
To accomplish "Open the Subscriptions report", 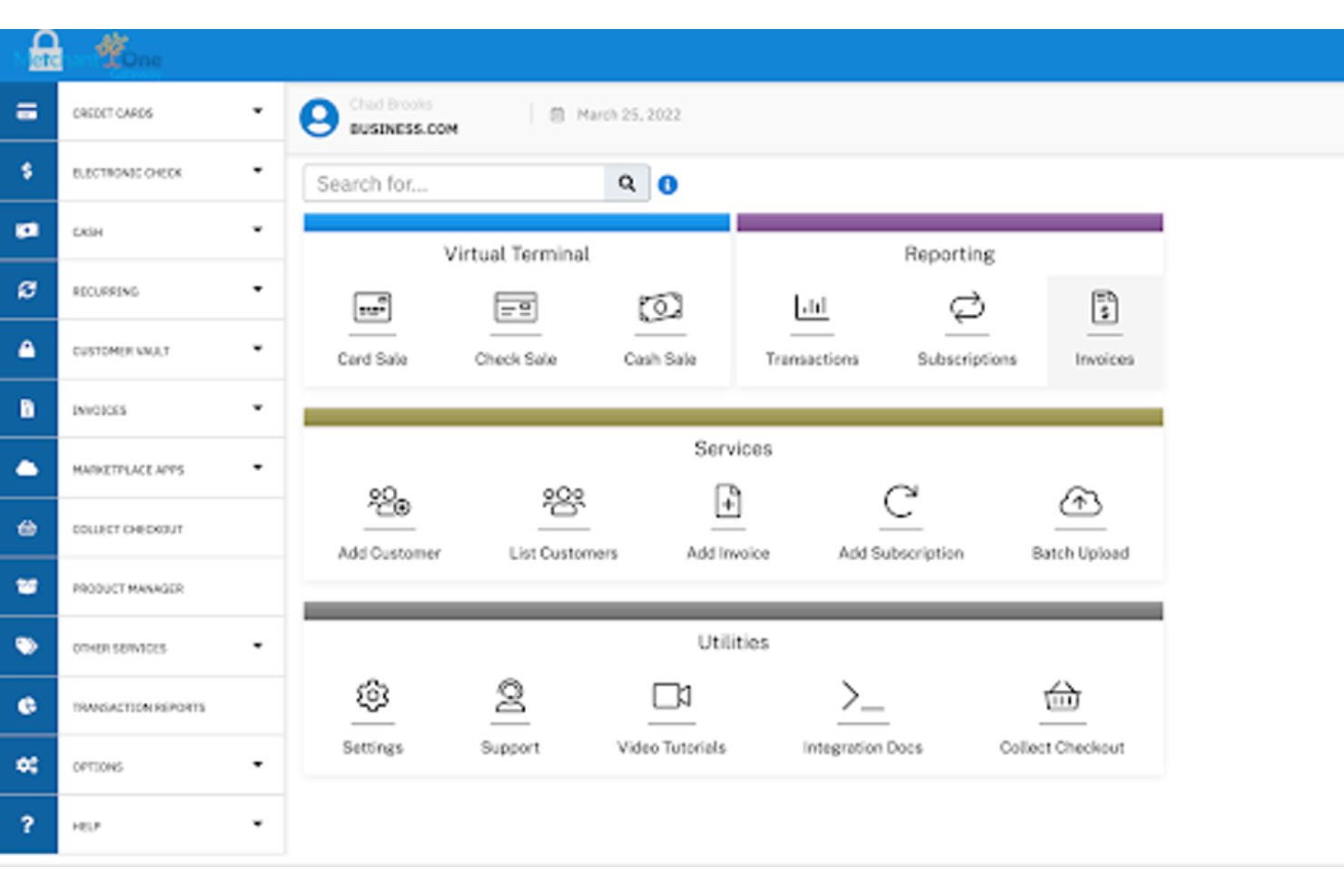I will click(x=966, y=327).
